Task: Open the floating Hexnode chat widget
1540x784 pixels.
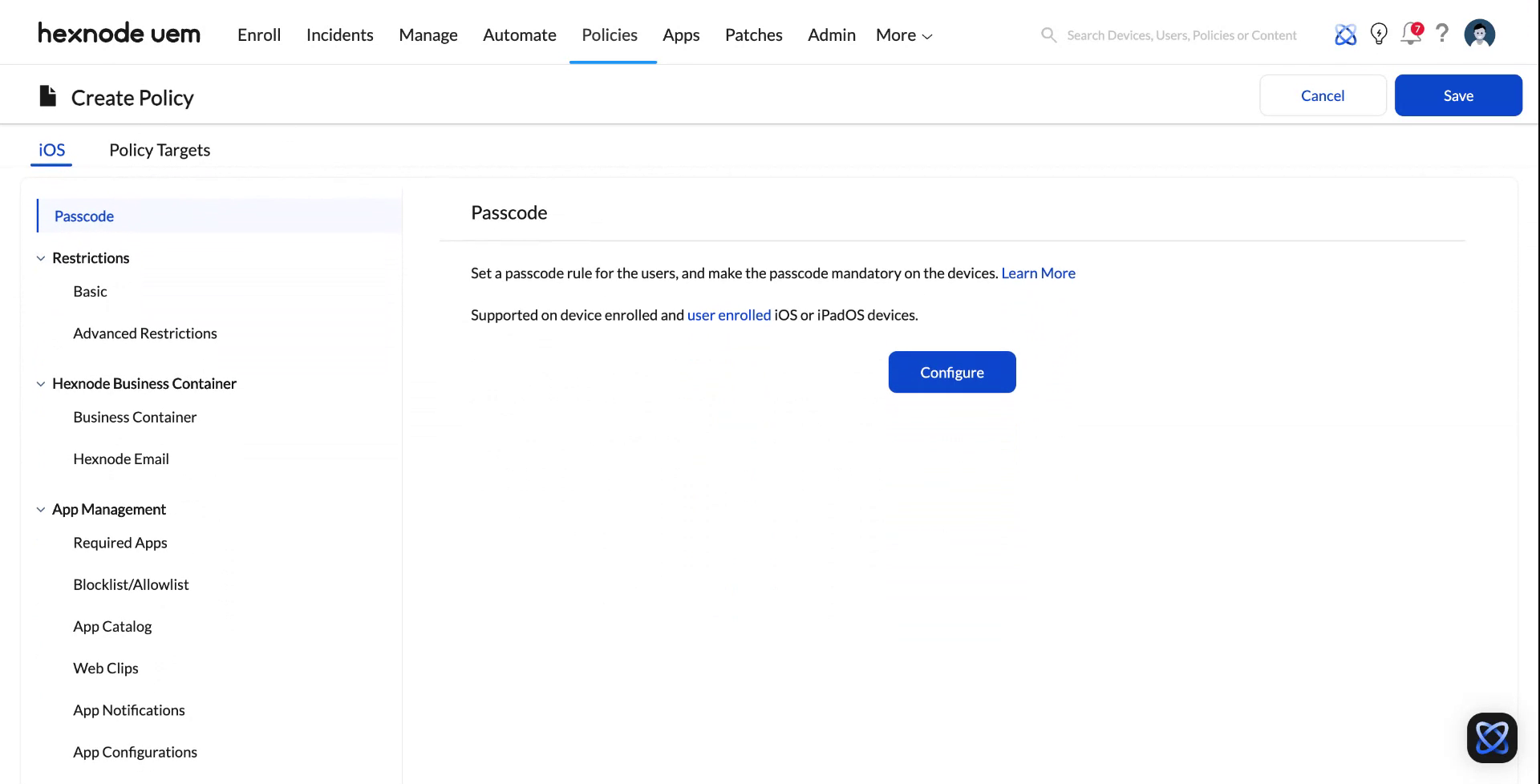Action: point(1493,738)
